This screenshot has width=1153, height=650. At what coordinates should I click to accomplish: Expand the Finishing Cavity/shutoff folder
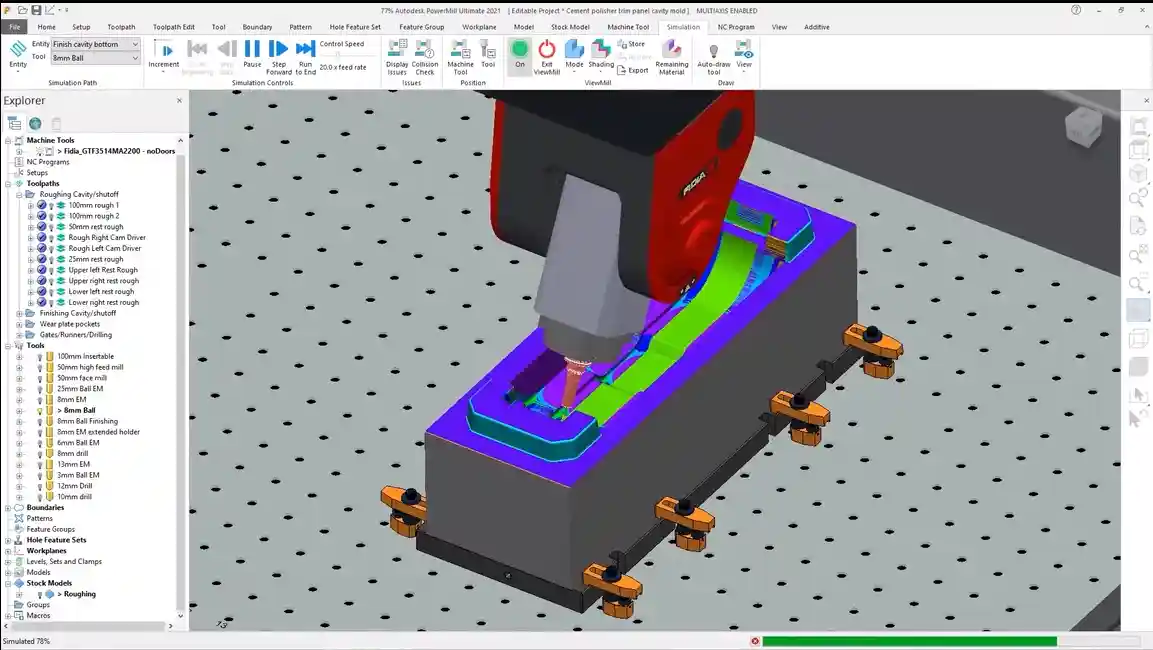click(19, 313)
